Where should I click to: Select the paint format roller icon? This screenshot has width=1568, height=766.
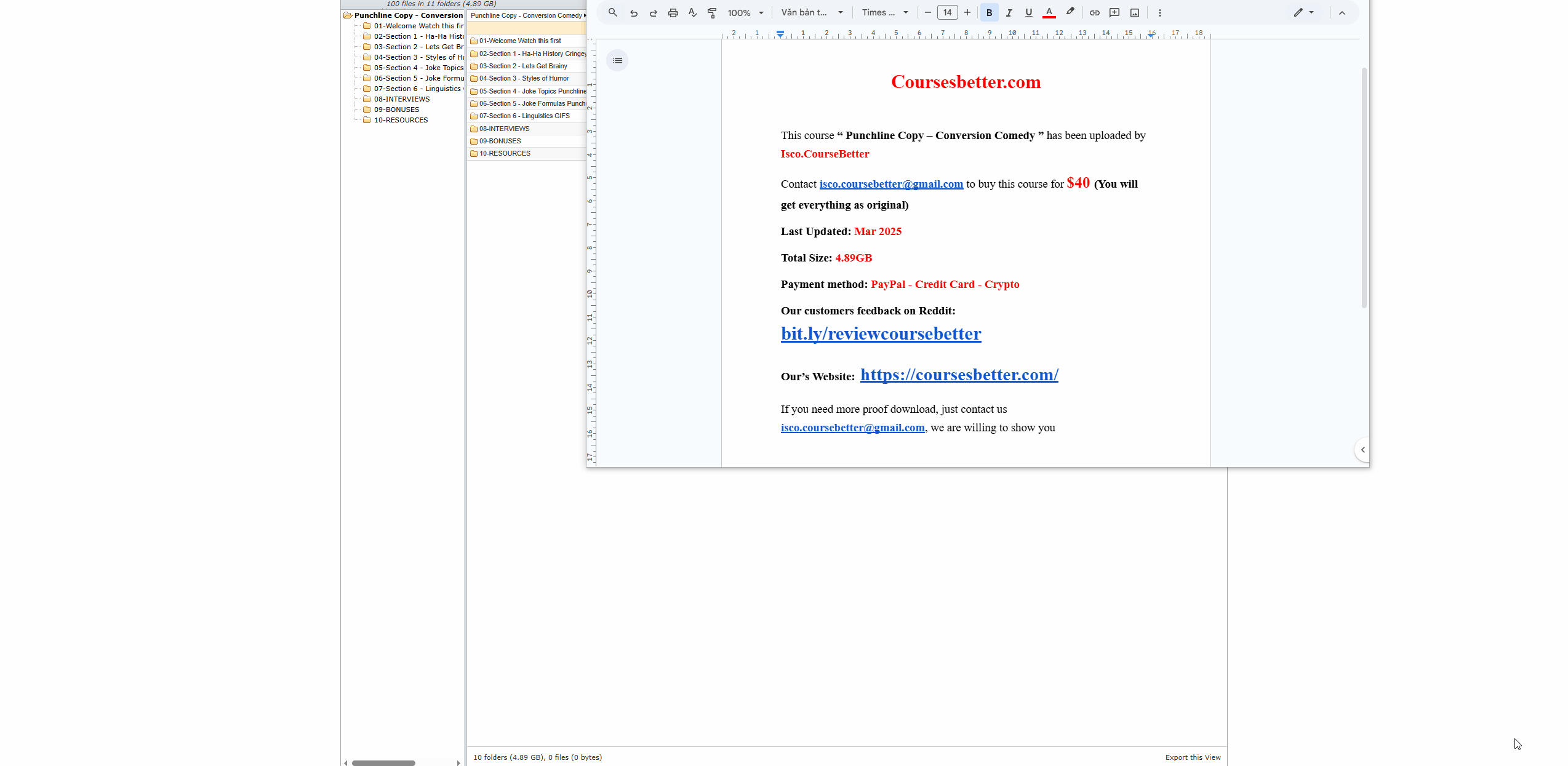(712, 13)
